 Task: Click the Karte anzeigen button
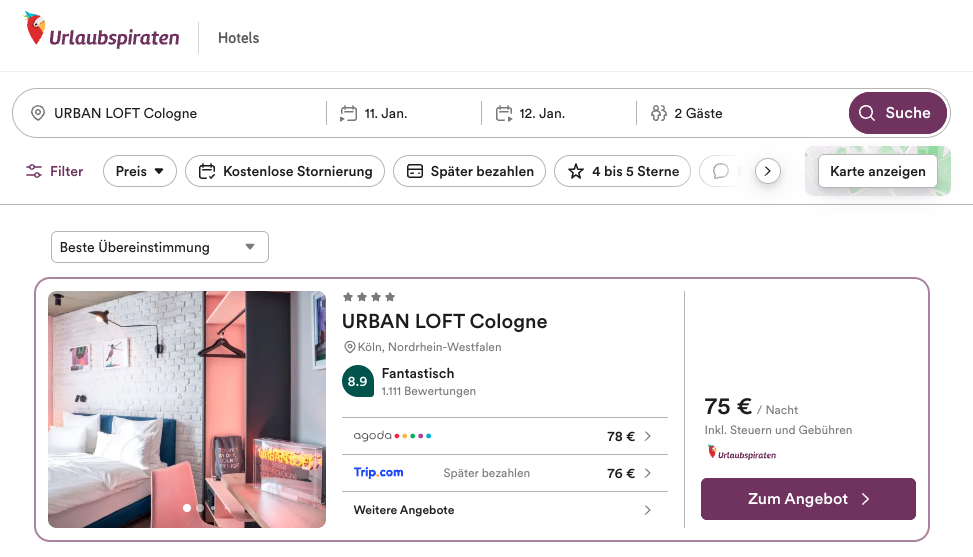878,171
